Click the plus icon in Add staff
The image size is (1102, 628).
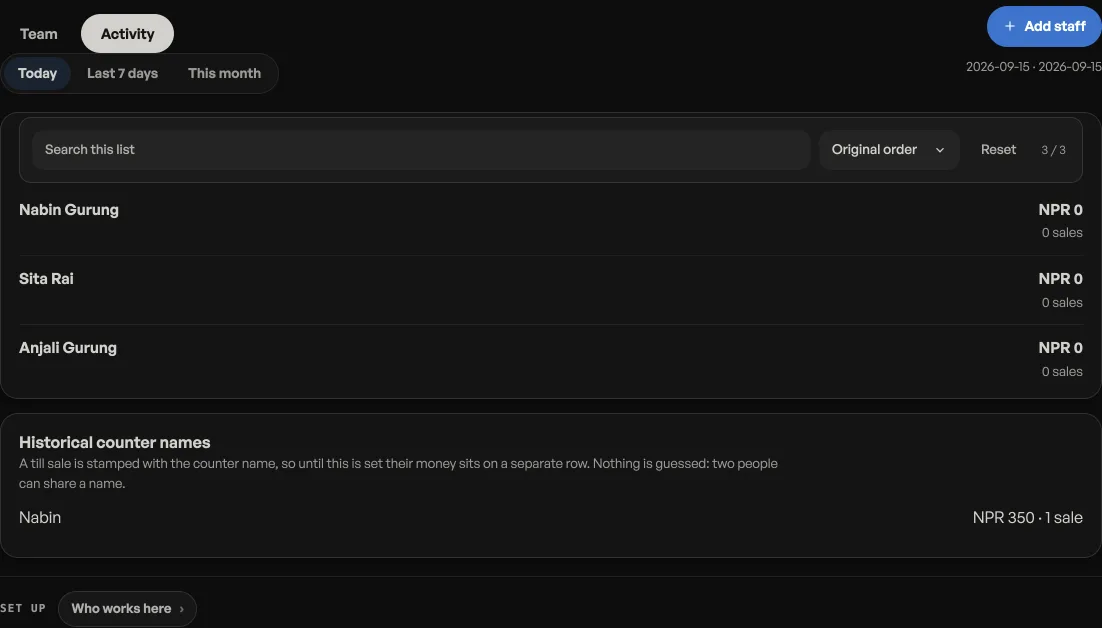[x=1010, y=27]
